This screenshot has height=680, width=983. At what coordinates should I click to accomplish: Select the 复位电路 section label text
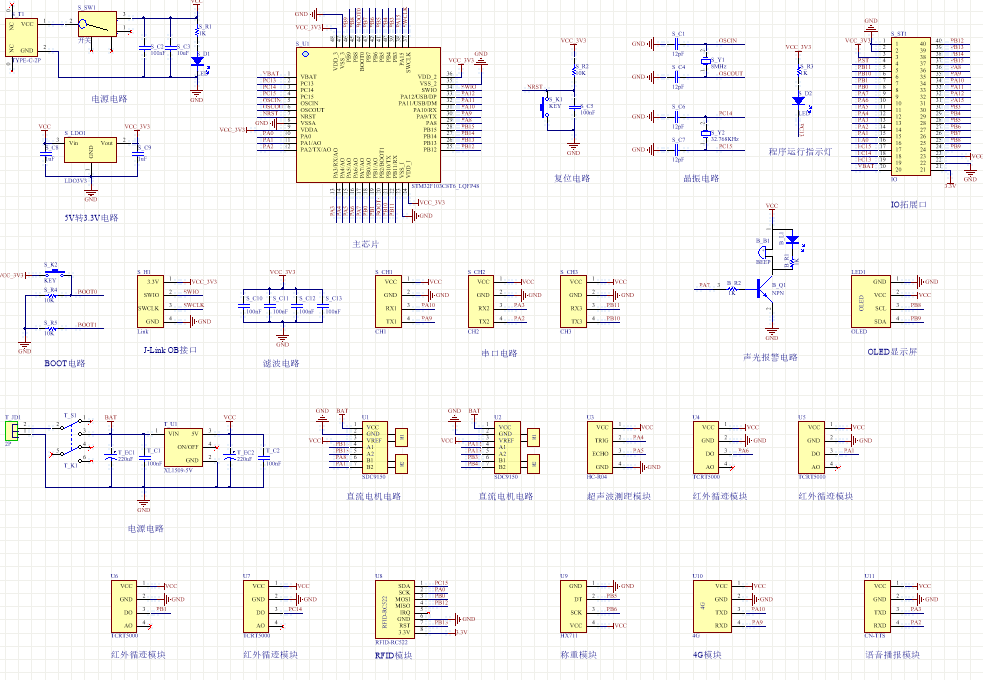(572, 178)
